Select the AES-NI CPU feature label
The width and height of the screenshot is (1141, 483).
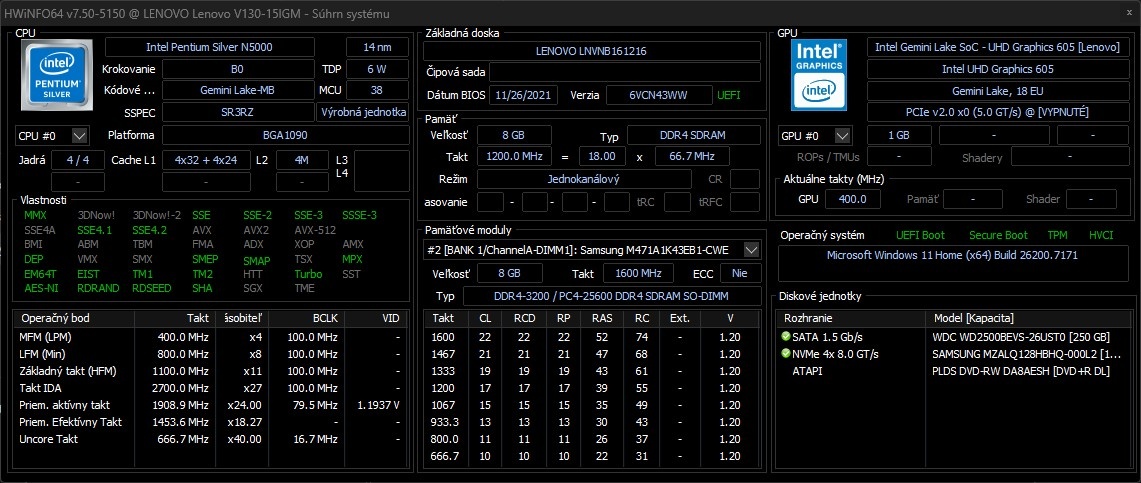pos(40,288)
